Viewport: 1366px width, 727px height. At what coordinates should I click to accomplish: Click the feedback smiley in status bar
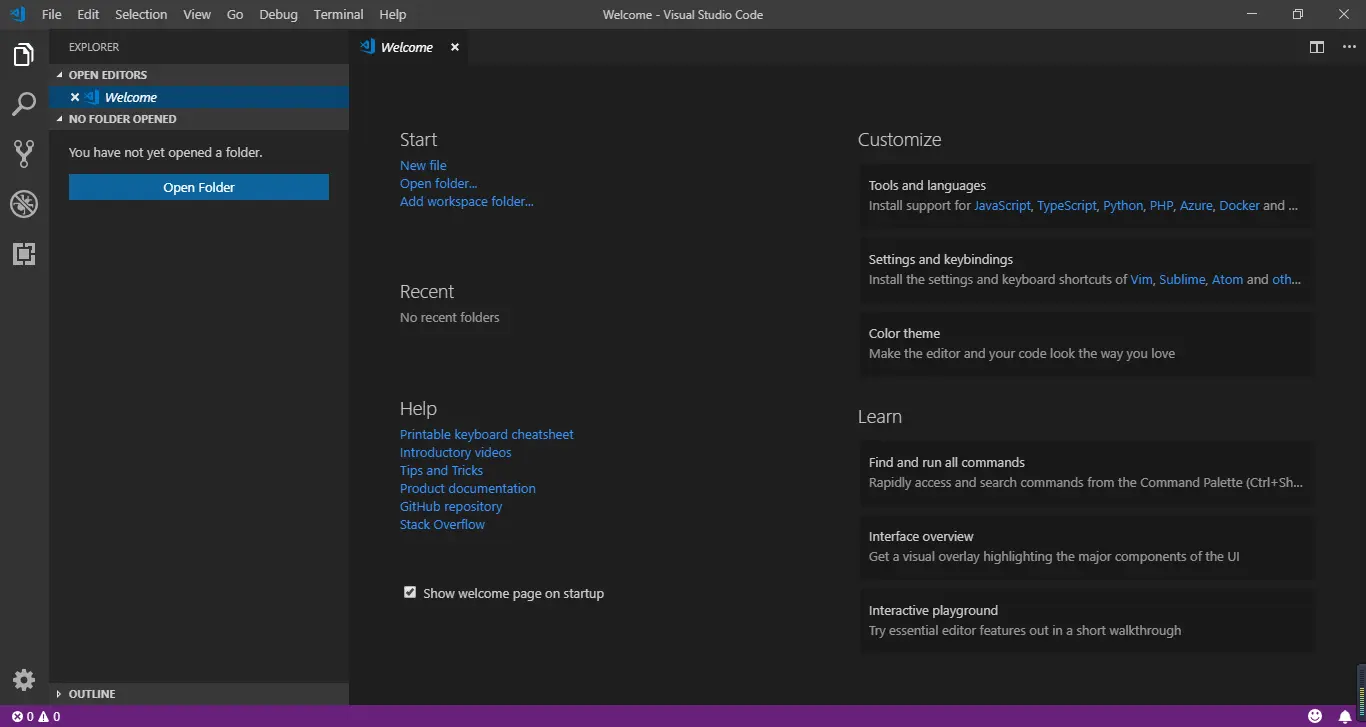coord(1315,716)
